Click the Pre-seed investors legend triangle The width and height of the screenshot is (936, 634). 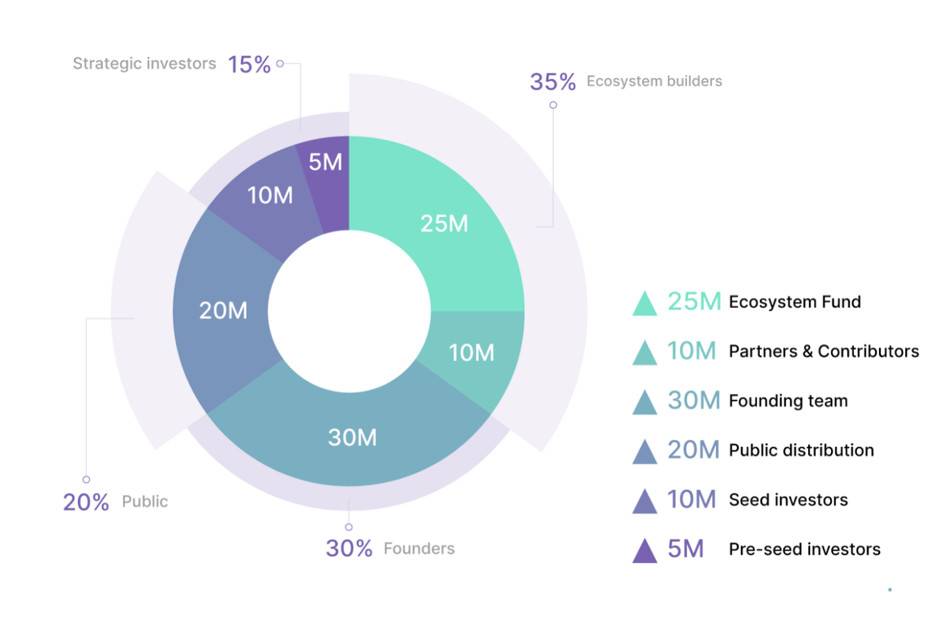coord(645,552)
